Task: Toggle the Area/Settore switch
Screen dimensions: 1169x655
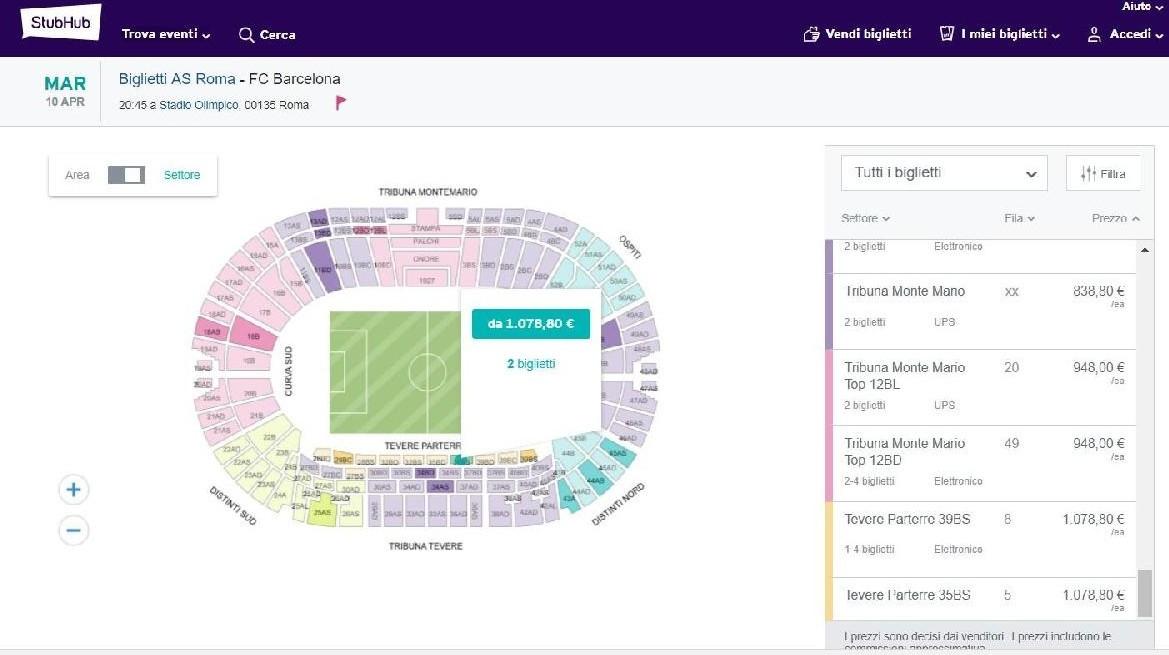Action: 127,175
